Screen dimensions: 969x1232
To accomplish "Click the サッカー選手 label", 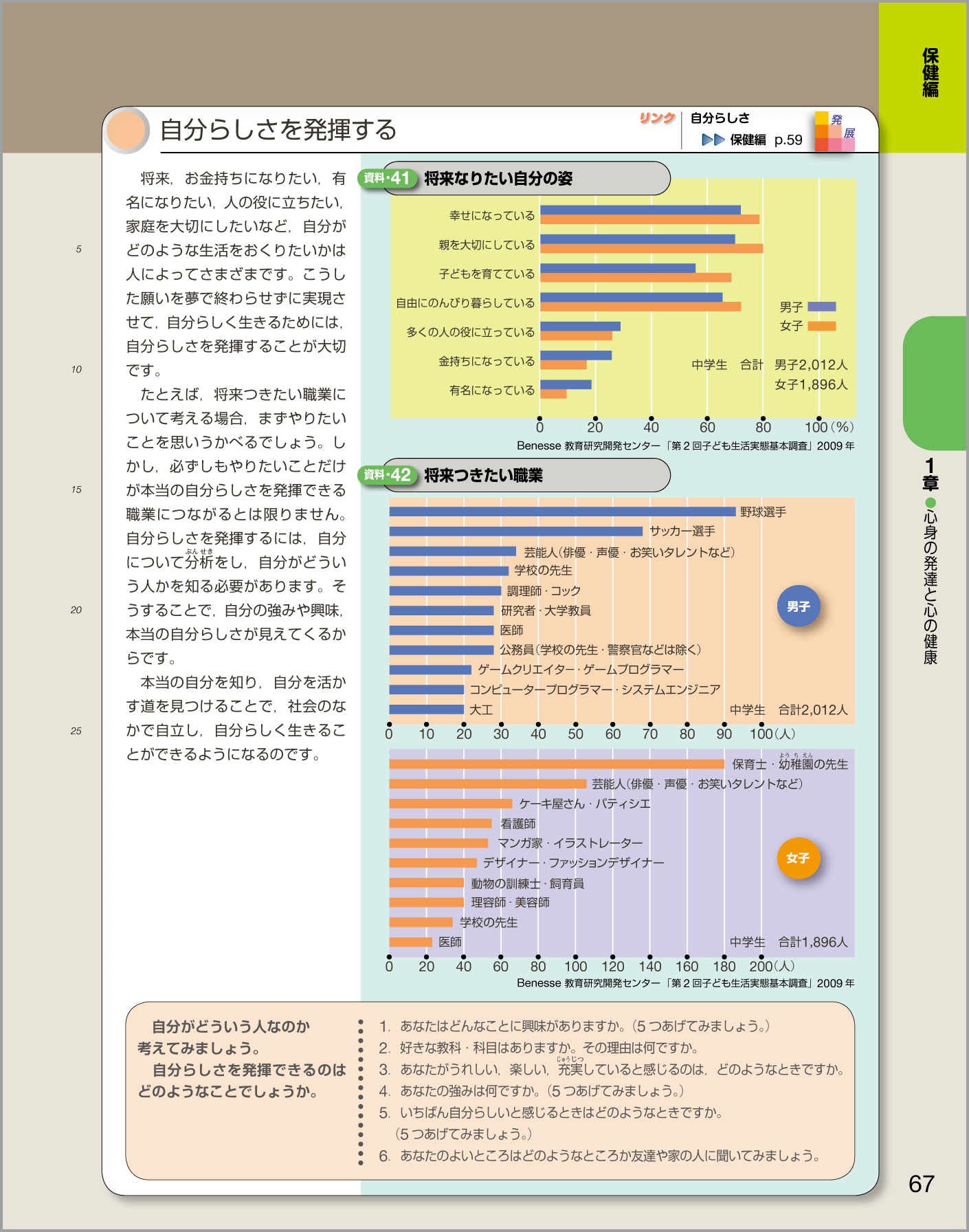I will click(682, 531).
